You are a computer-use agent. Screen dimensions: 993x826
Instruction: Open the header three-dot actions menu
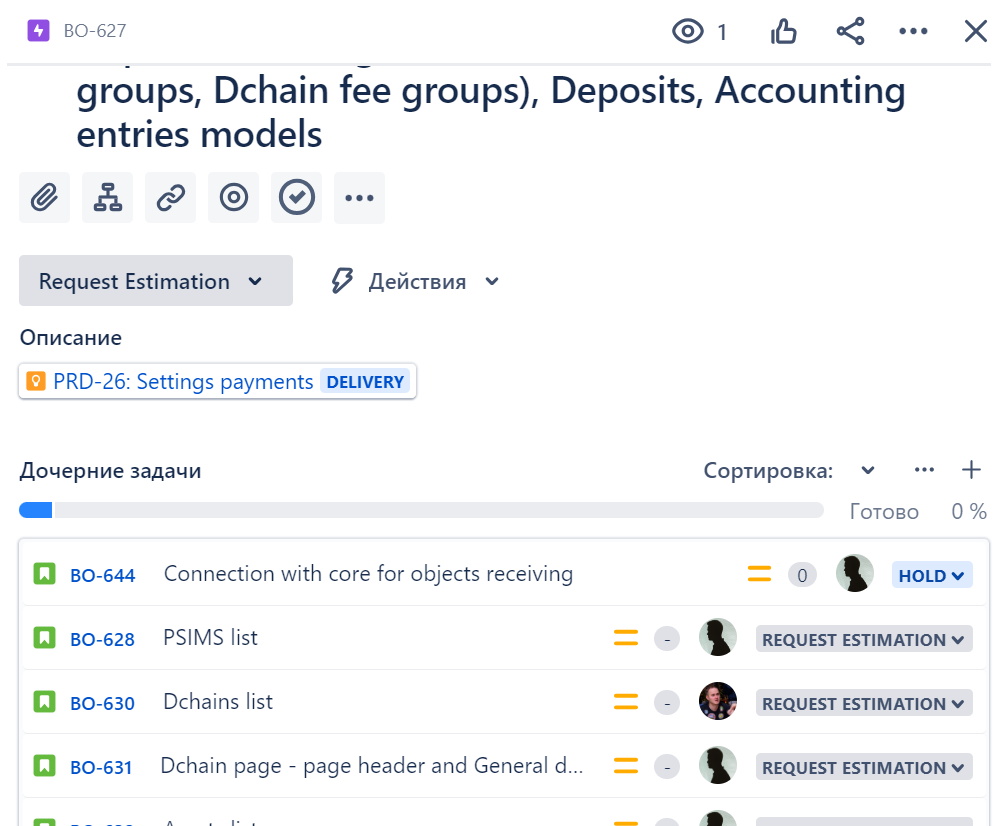[x=913, y=31]
